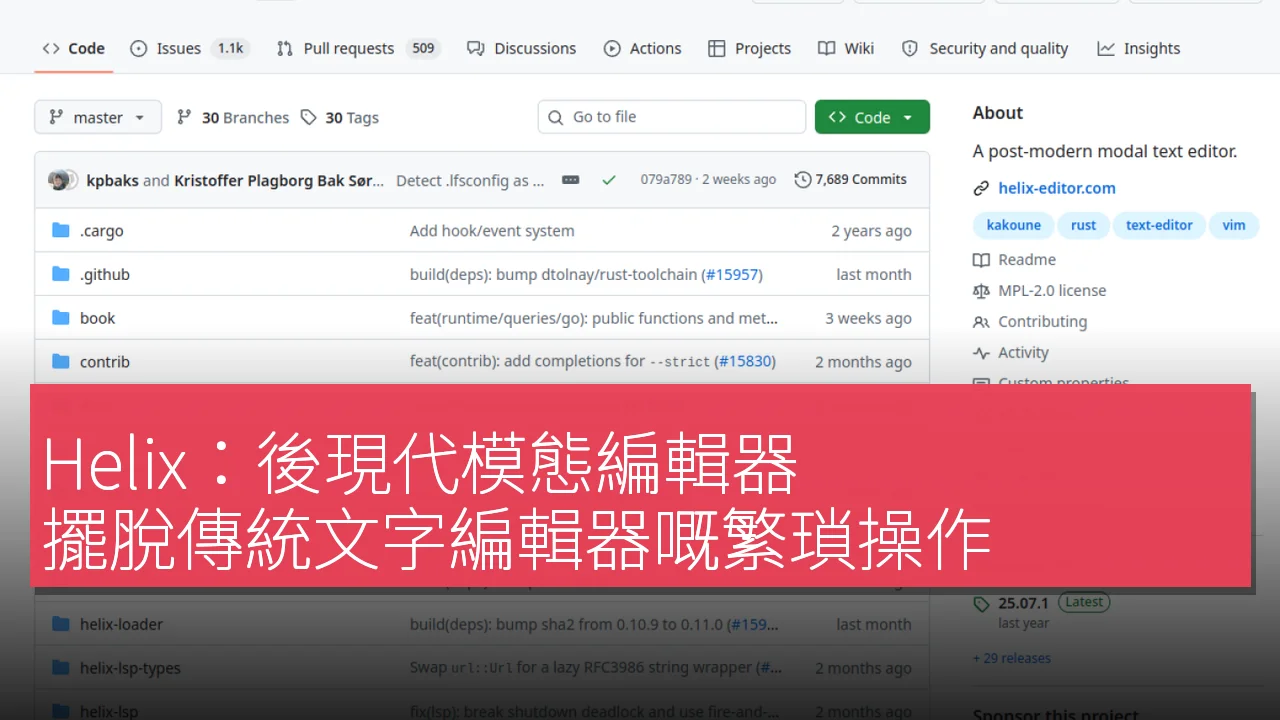Viewport: 1280px width, 720px height.
Task: Open 'Swap url::Url' commit message
Action: click(582, 667)
